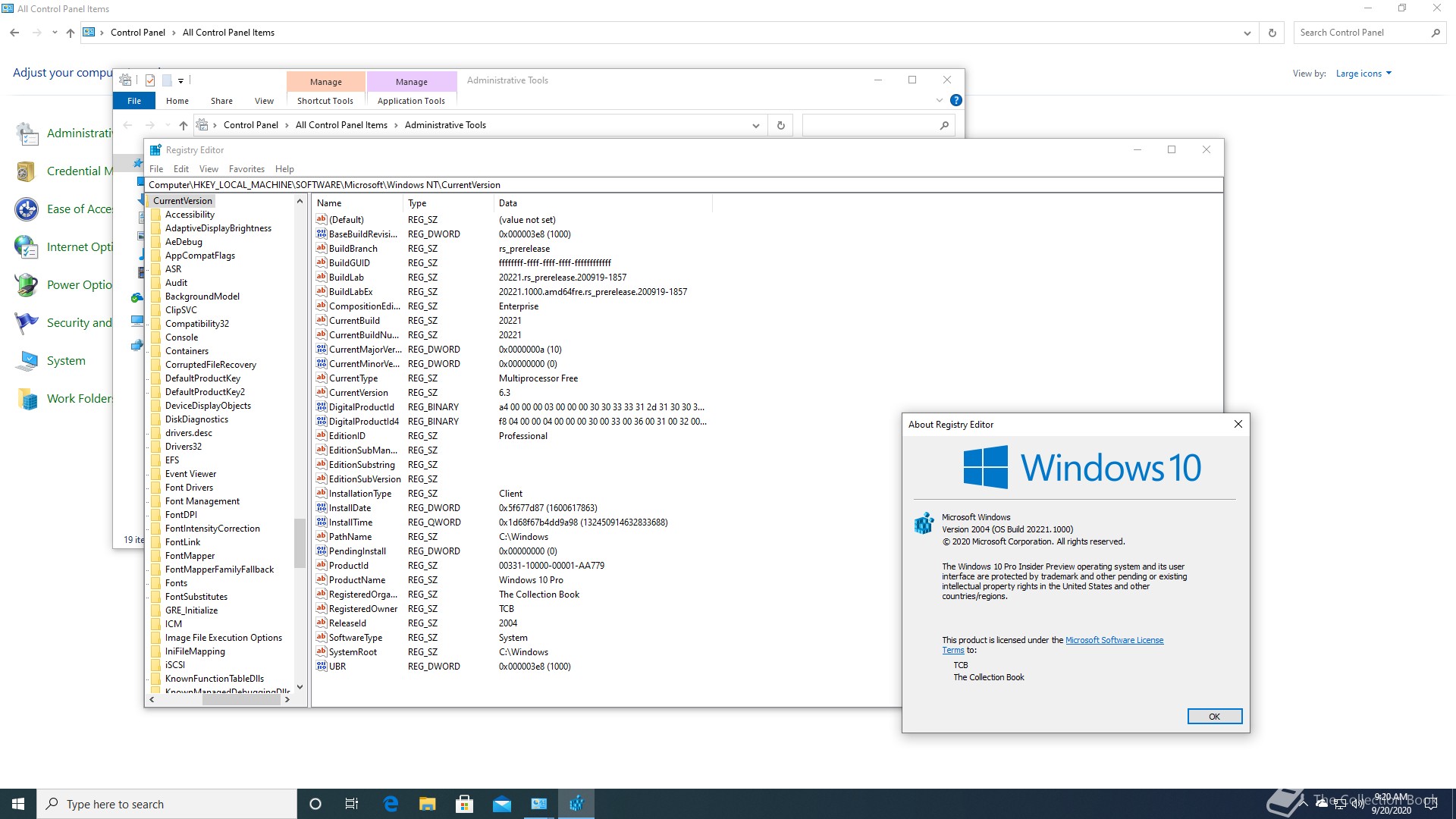Refresh the Control Panel address bar
The height and width of the screenshot is (819, 1456).
coord(1272,33)
